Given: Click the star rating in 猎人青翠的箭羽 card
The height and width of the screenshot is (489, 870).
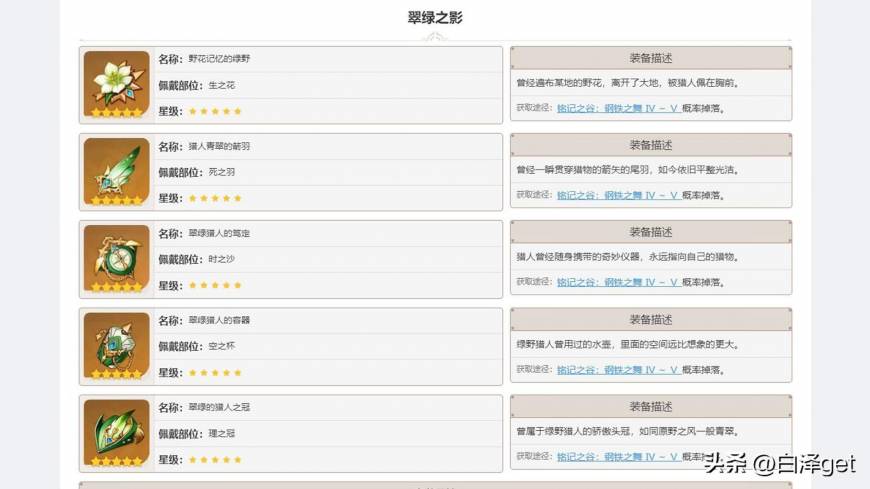Looking at the screenshot, I should [x=215, y=199].
